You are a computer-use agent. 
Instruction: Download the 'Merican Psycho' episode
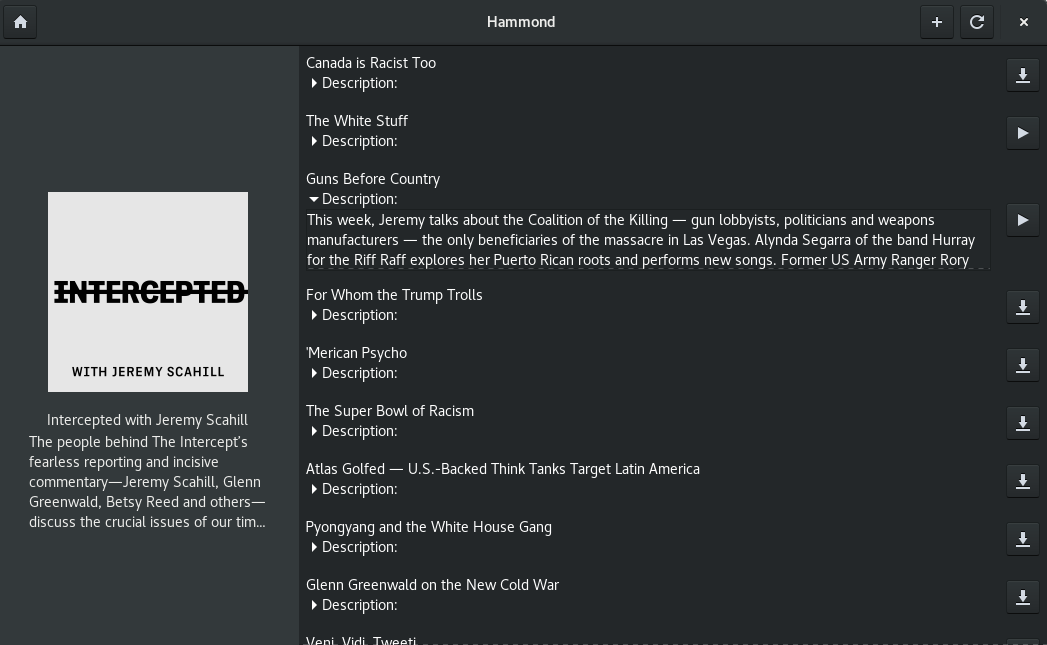(x=1022, y=365)
